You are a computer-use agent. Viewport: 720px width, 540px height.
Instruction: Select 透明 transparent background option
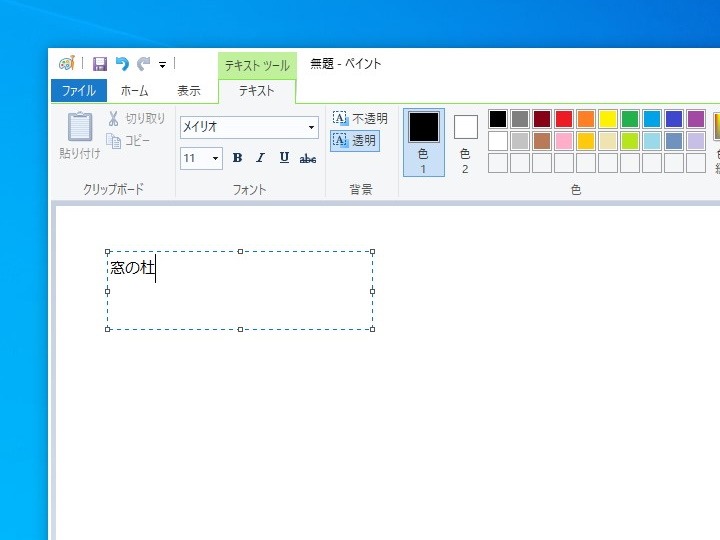coord(354,141)
